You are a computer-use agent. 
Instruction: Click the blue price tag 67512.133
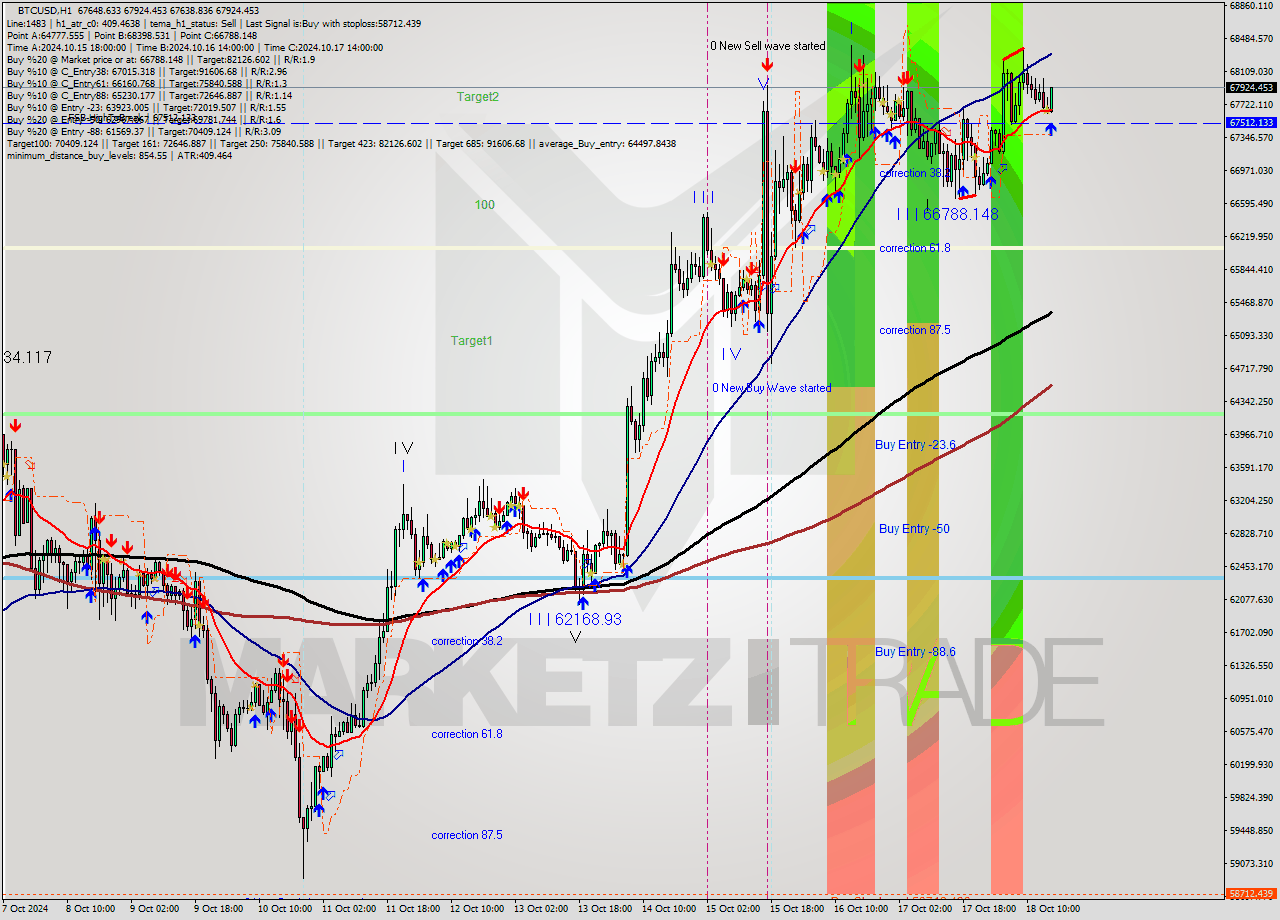coord(1252,122)
